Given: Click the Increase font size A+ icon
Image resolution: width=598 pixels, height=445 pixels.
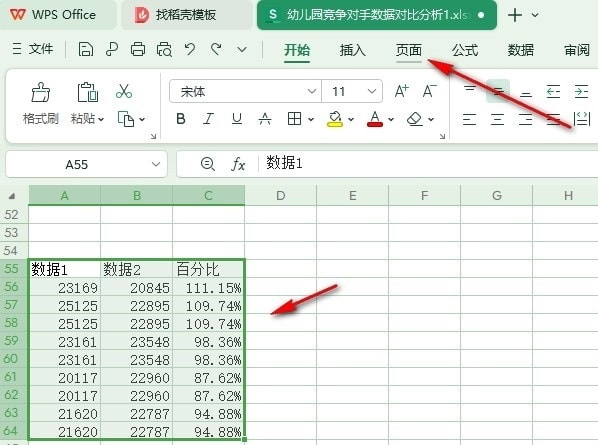Looking at the screenshot, I should 402,92.
